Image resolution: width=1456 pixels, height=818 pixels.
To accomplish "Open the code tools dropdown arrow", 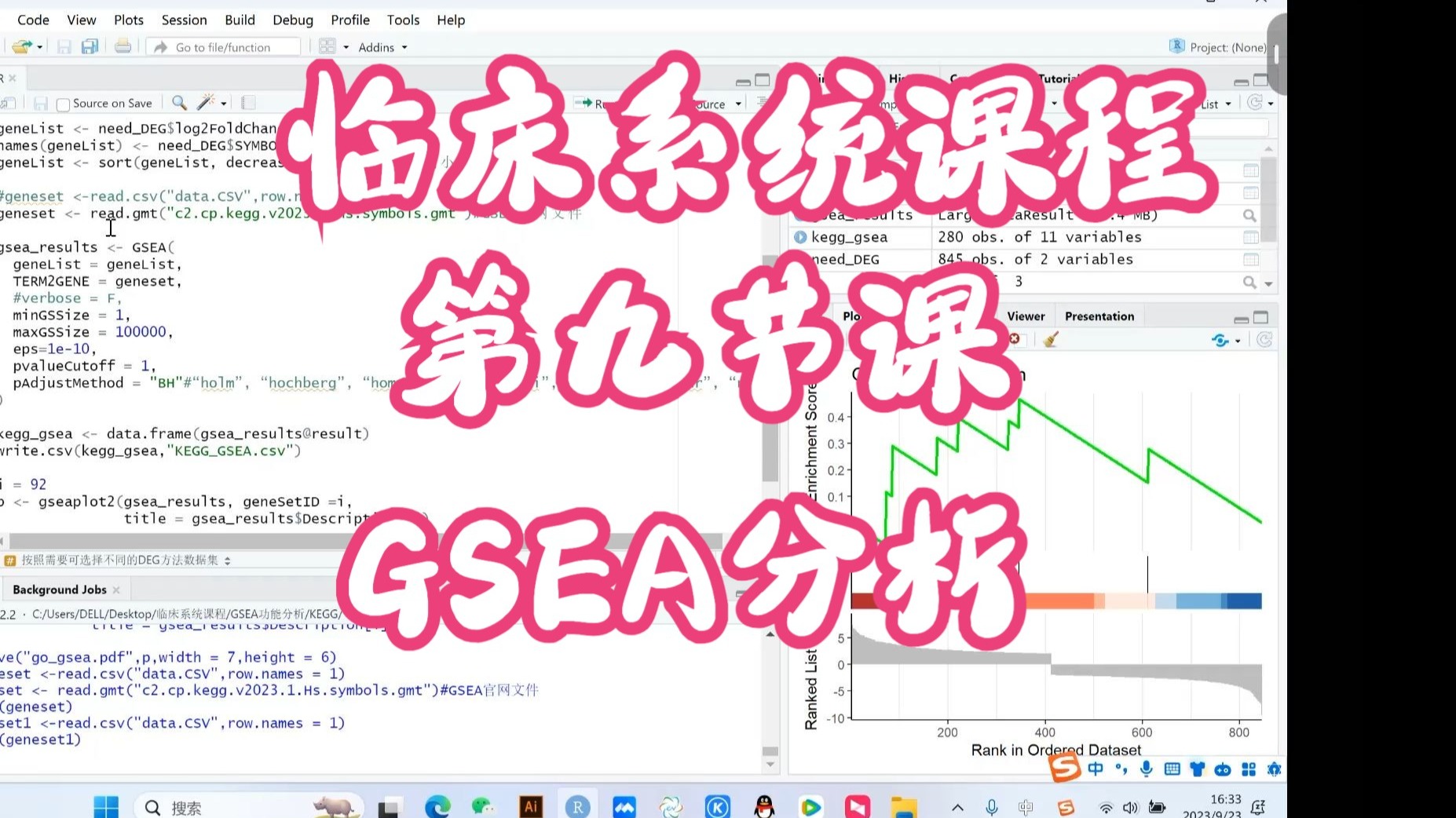I will point(221,103).
